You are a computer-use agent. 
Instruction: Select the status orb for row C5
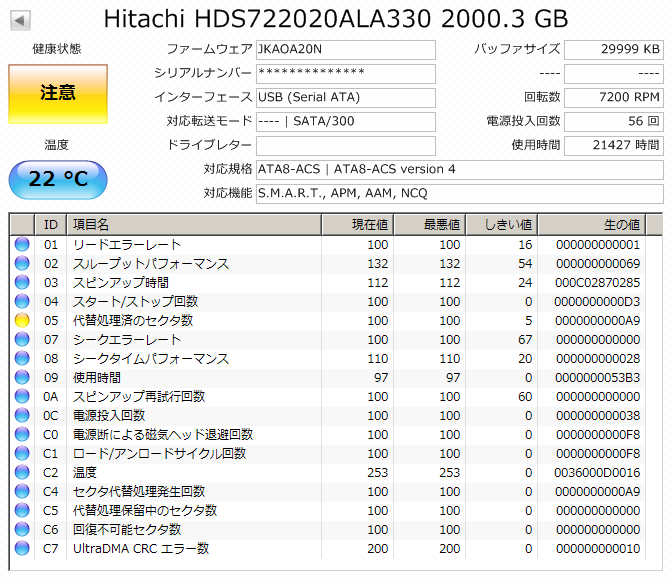point(22,510)
